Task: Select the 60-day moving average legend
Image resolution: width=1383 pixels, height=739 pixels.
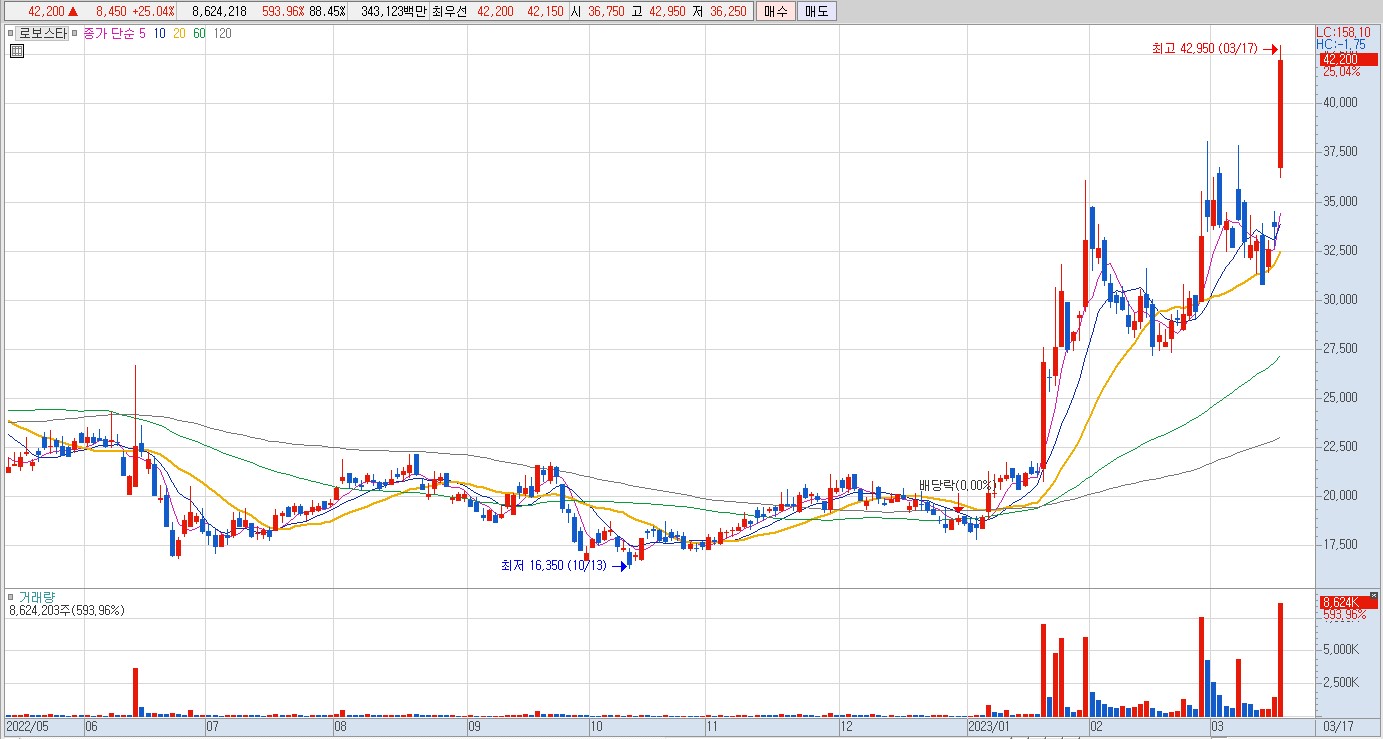Action: tap(200, 33)
